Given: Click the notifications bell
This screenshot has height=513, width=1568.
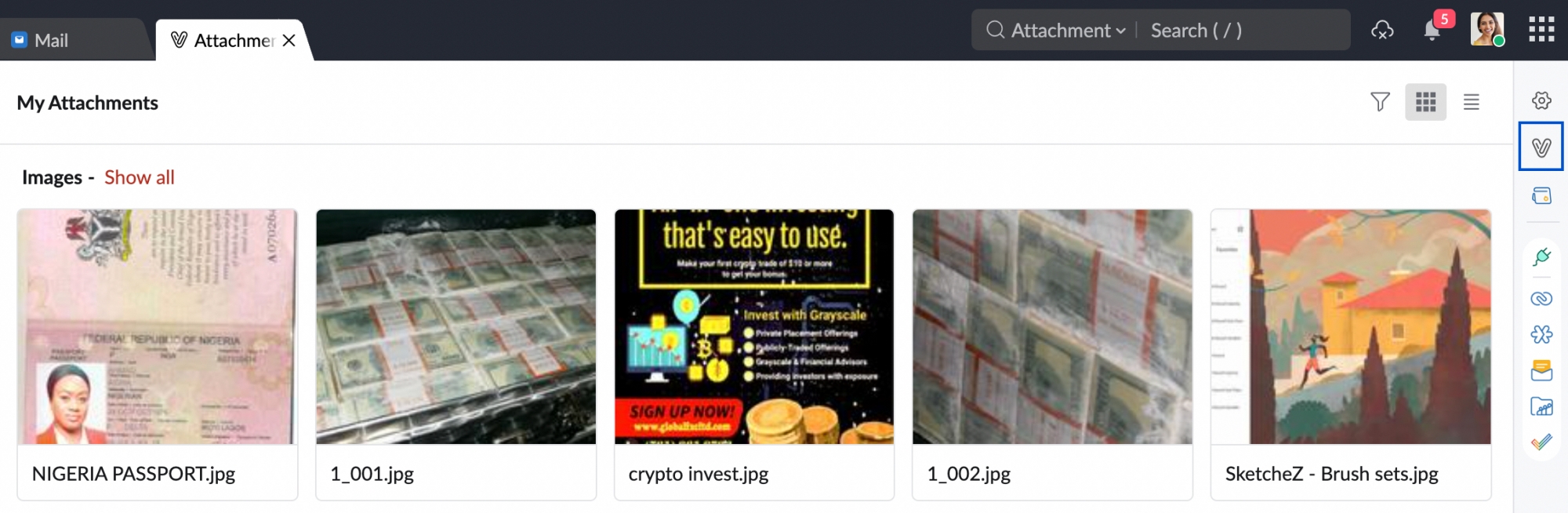Looking at the screenshot, I should (x=1432, y=31).
